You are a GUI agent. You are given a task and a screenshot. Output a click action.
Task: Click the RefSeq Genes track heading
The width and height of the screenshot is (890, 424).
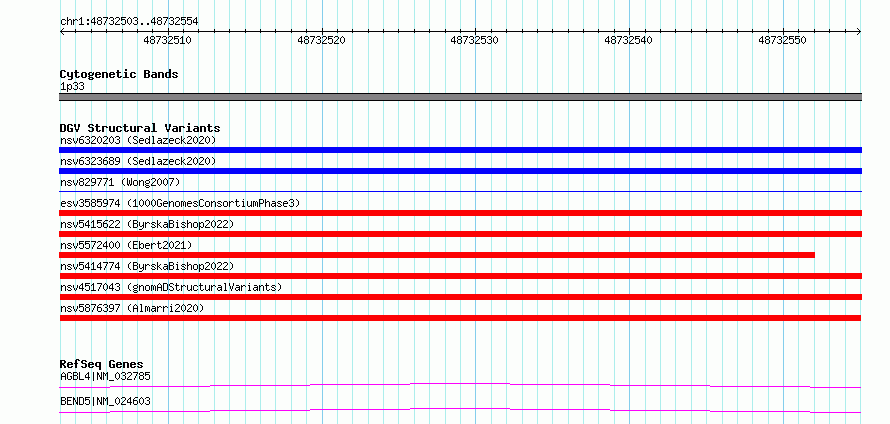[x=102, y=364]
